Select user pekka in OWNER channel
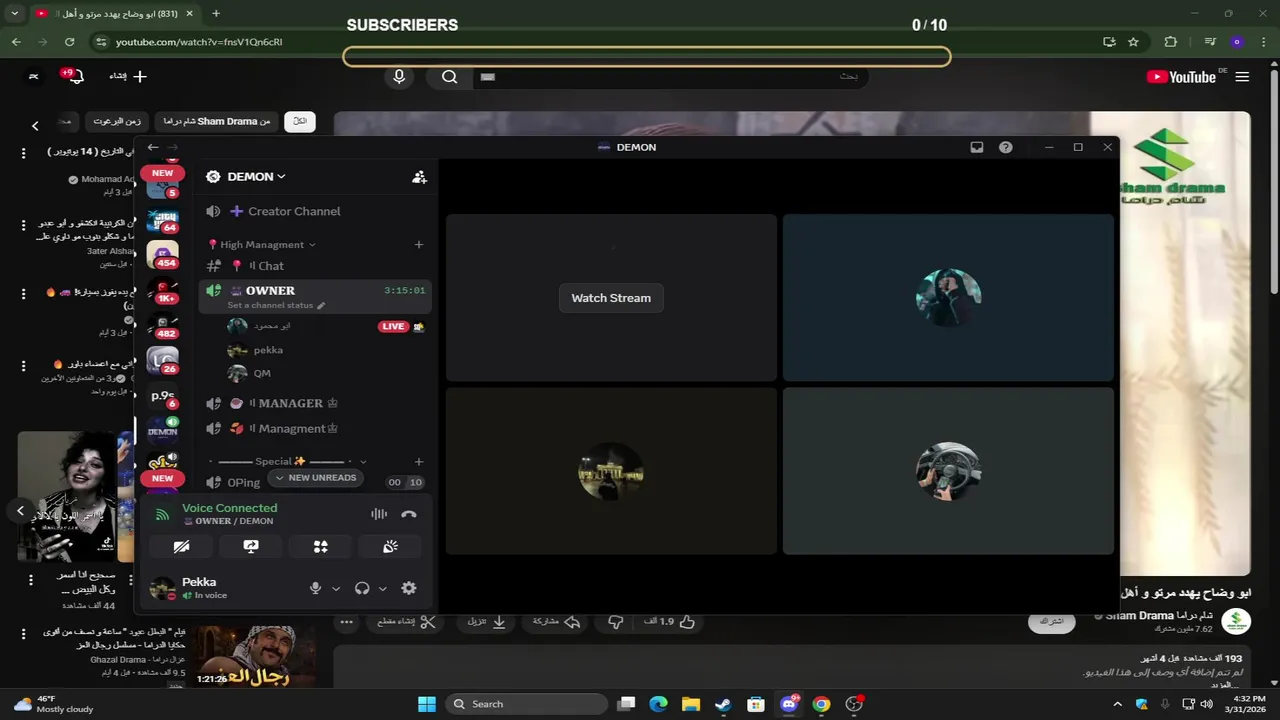The height and width of the screenshot is (720, 1280). click(268, 350)
